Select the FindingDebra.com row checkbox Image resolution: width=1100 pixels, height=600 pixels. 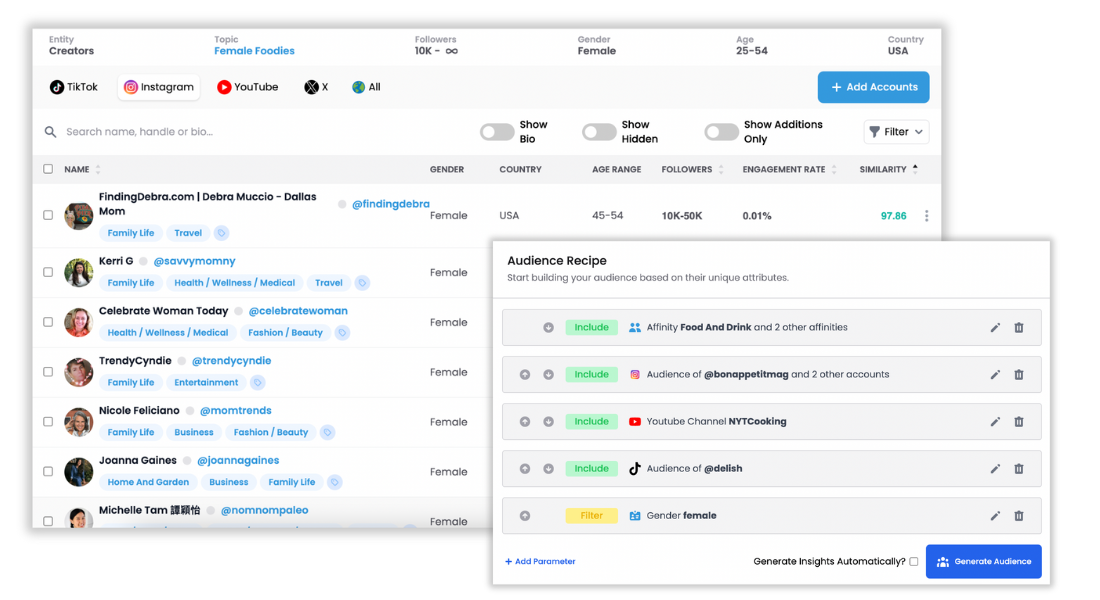point(48,215)
